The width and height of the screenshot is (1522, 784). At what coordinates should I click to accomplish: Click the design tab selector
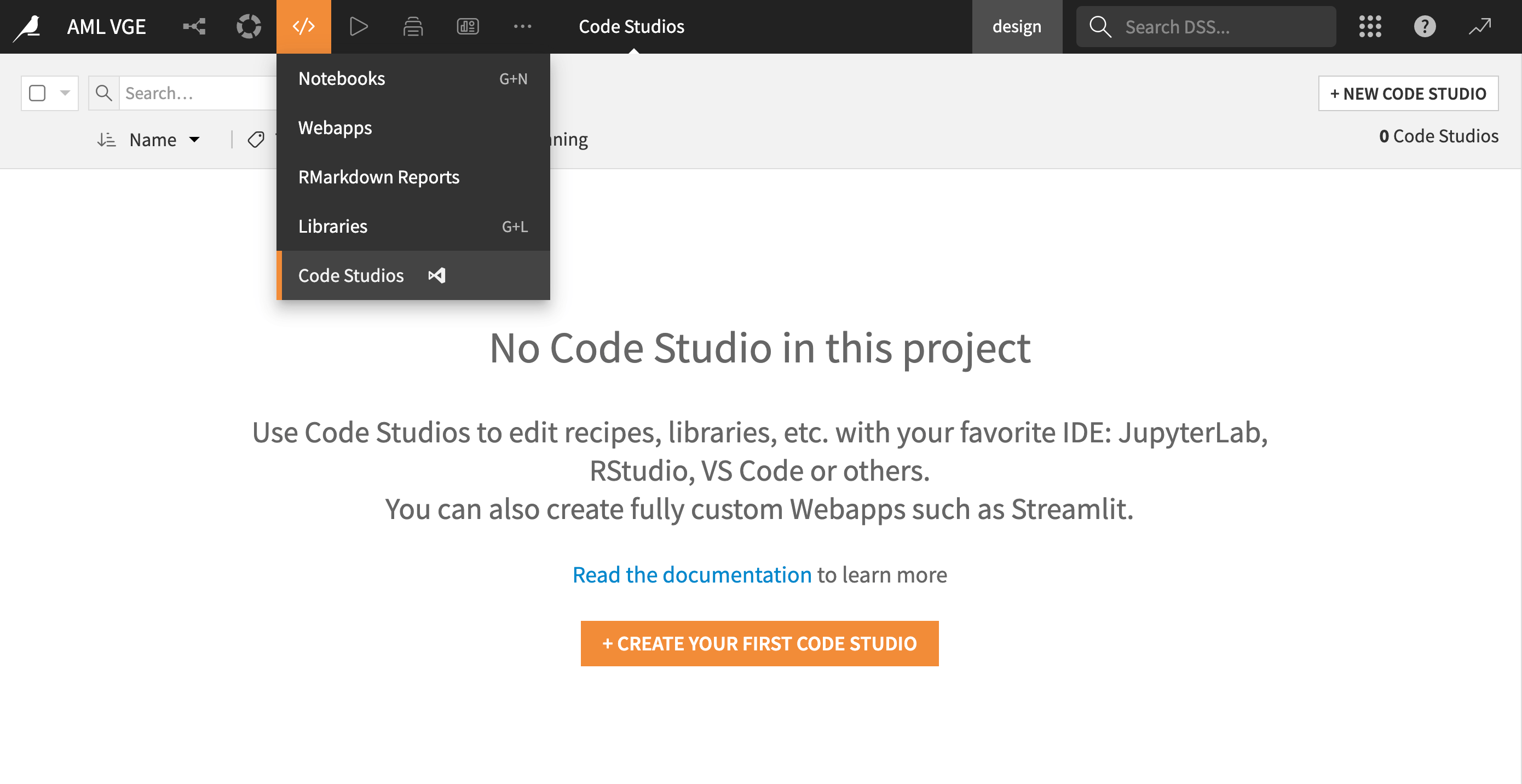click(x=1017, y=27)
